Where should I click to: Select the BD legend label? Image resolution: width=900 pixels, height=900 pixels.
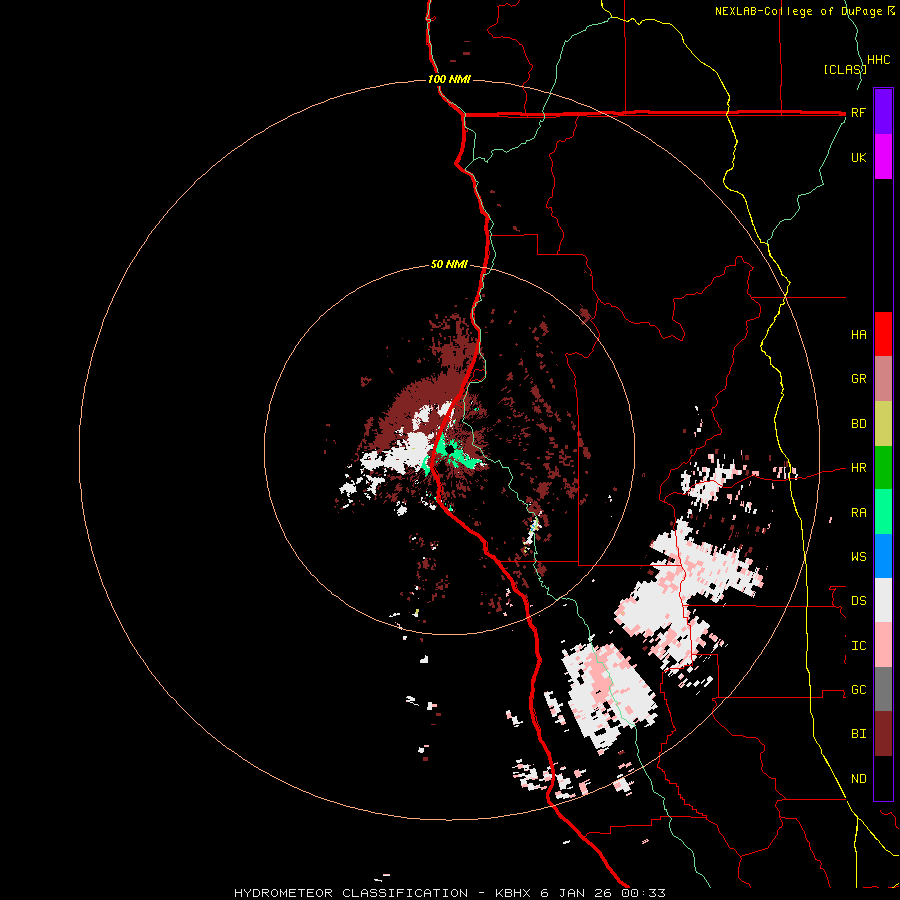pos(858,424)
